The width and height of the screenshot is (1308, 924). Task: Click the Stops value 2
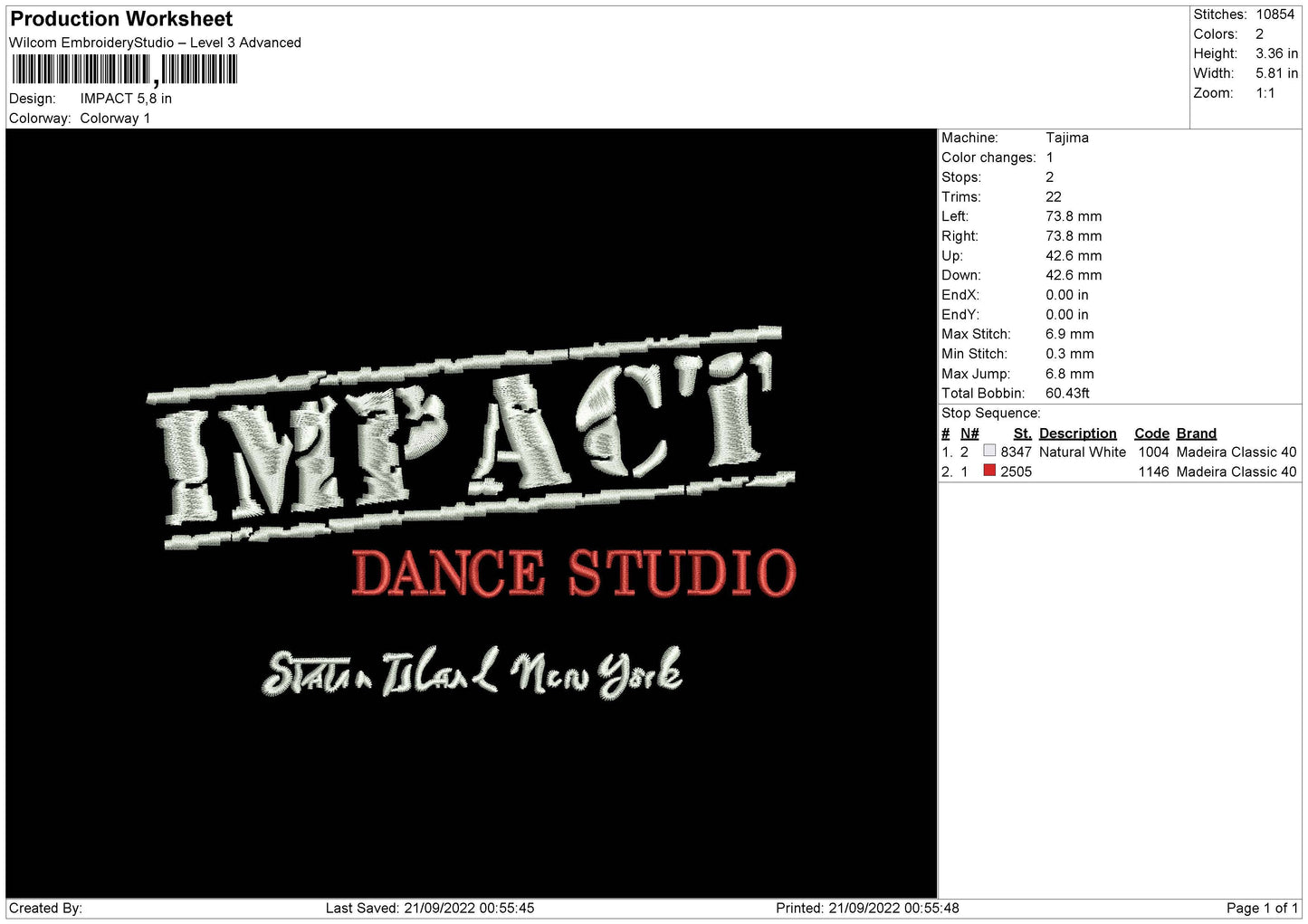tap(1050, 177)
